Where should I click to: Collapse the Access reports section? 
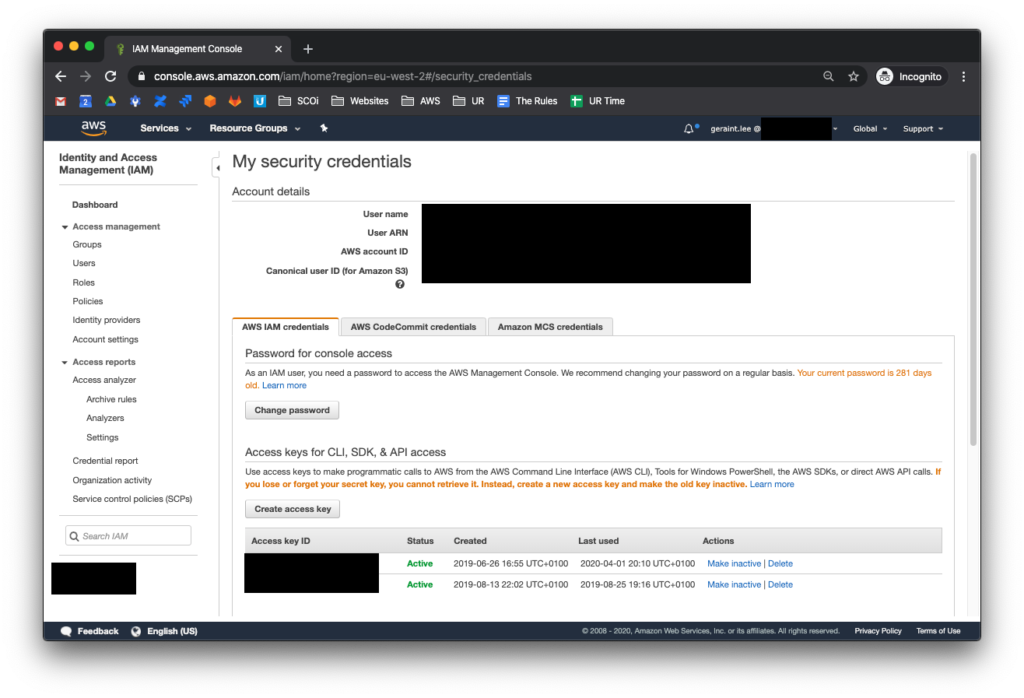click(x=65, y=362)
